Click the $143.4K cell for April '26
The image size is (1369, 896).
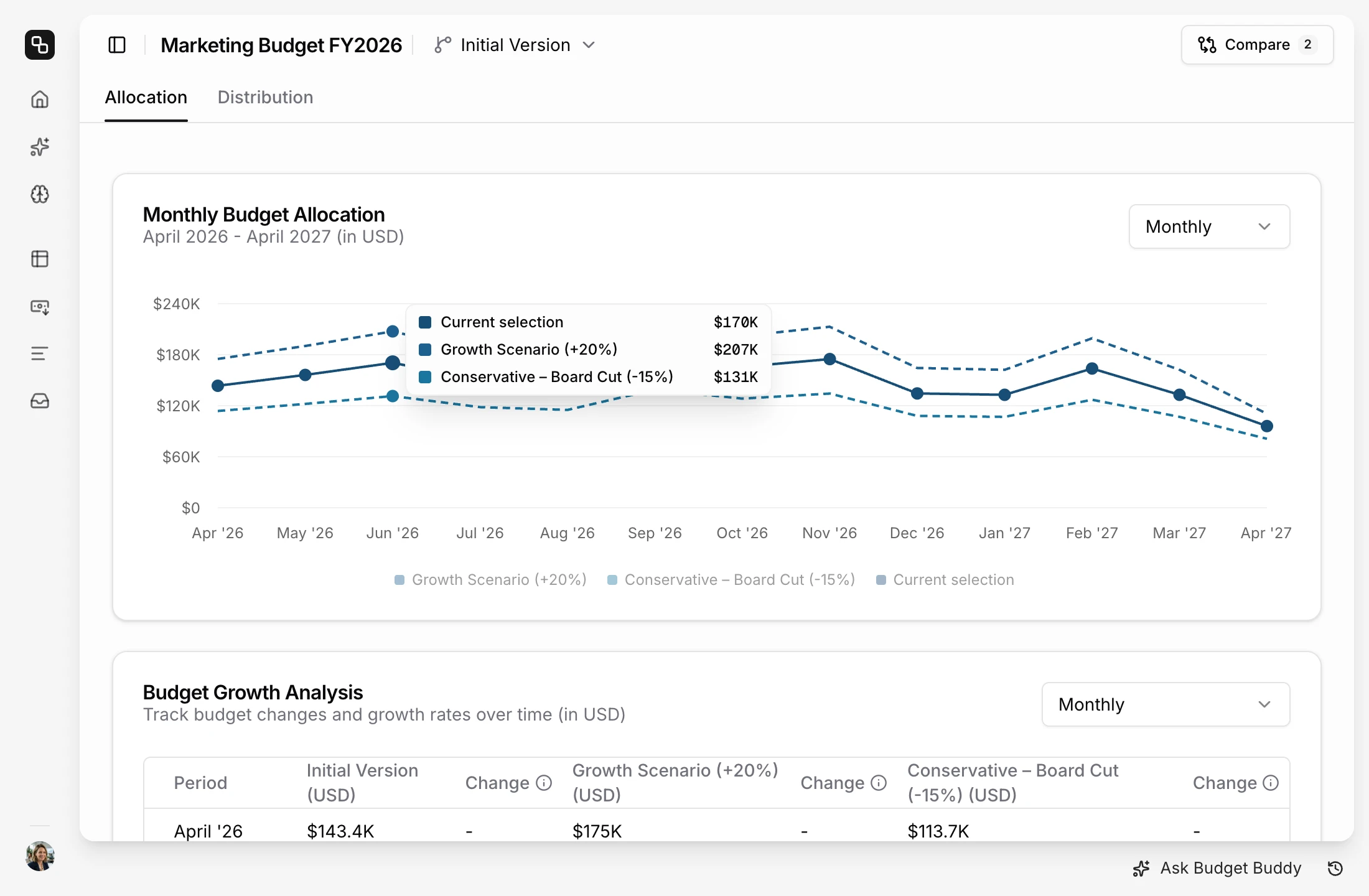point(340,831)
